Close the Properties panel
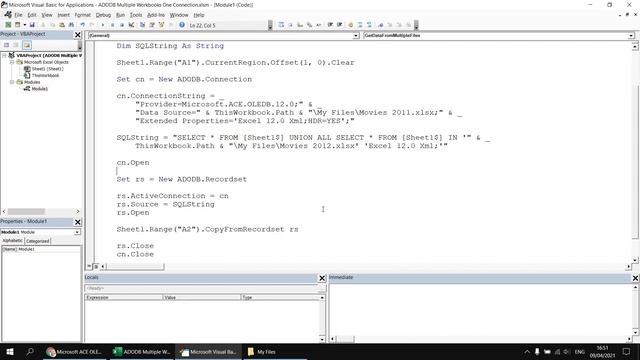Screen dimensions: 640x360 (x=78, y=222)
